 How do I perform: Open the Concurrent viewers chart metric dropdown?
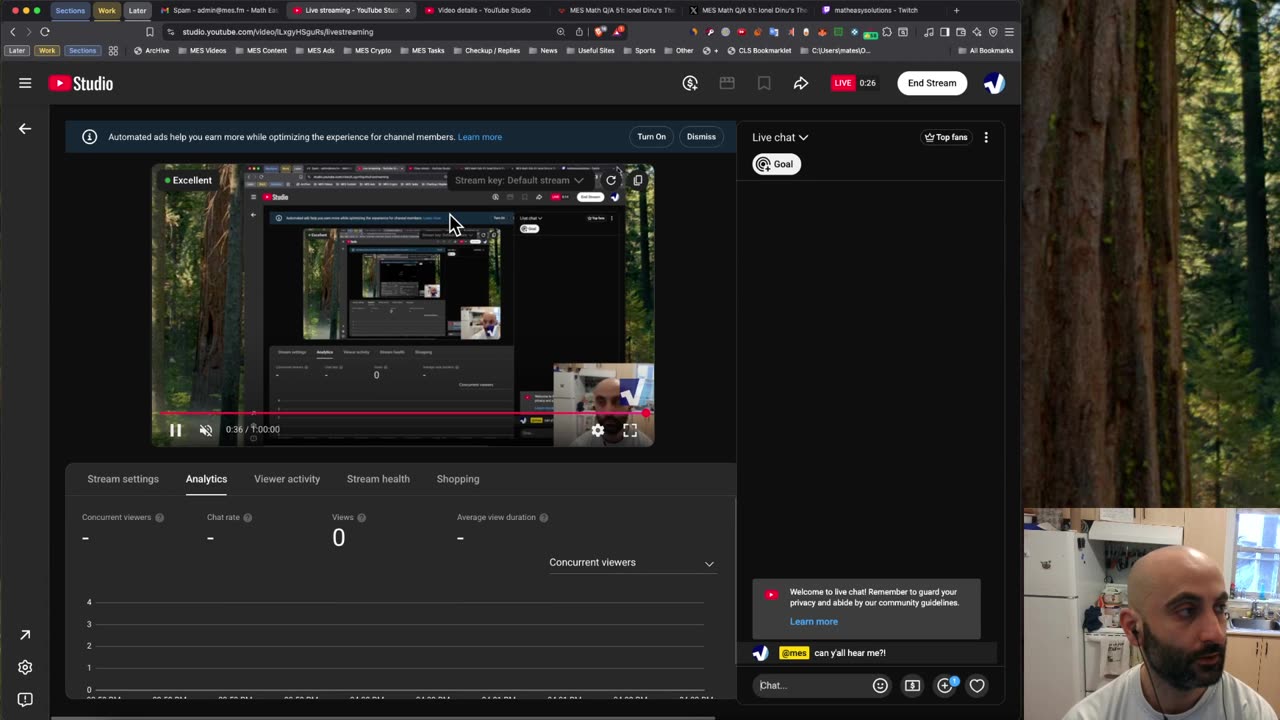[x=631, y=563]
